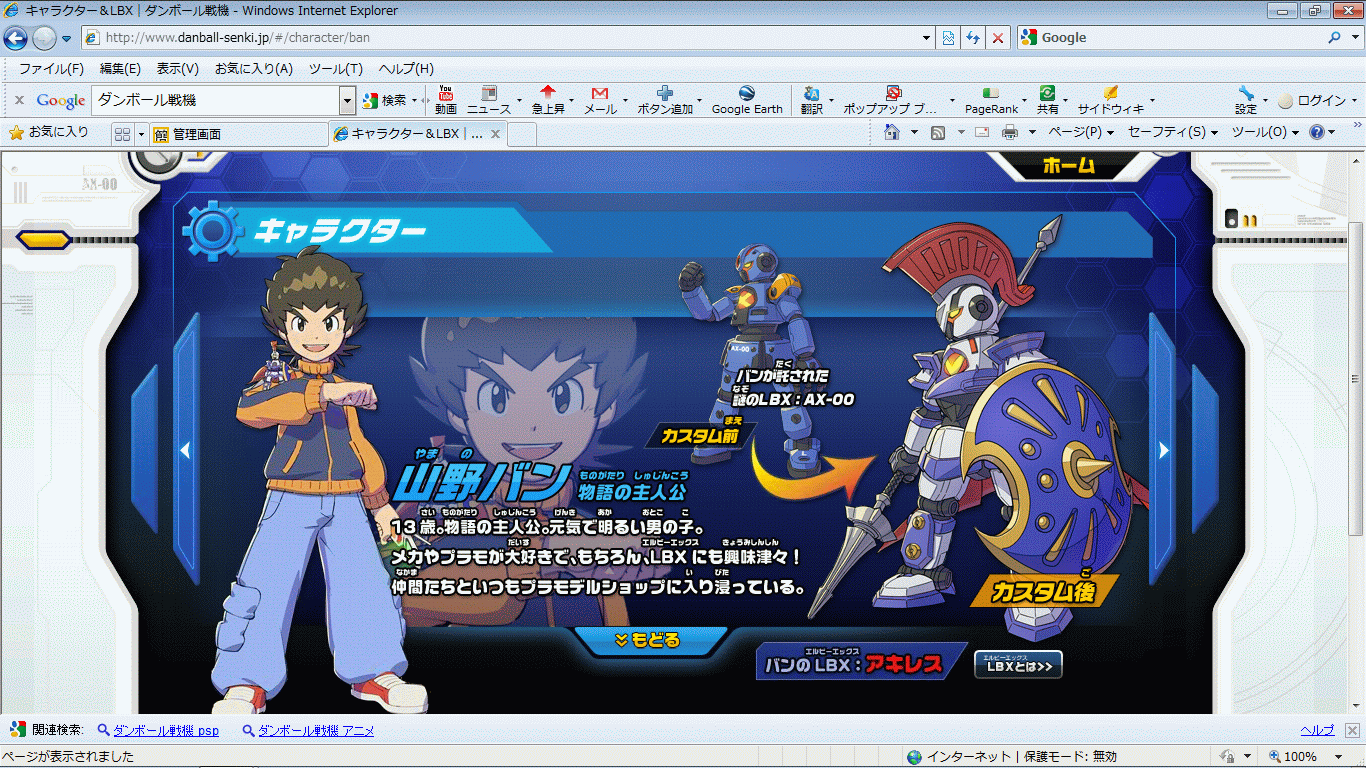Open the ツール(T) menu
The width and height of the screenshot is (1366, 768).
(335, 69)
